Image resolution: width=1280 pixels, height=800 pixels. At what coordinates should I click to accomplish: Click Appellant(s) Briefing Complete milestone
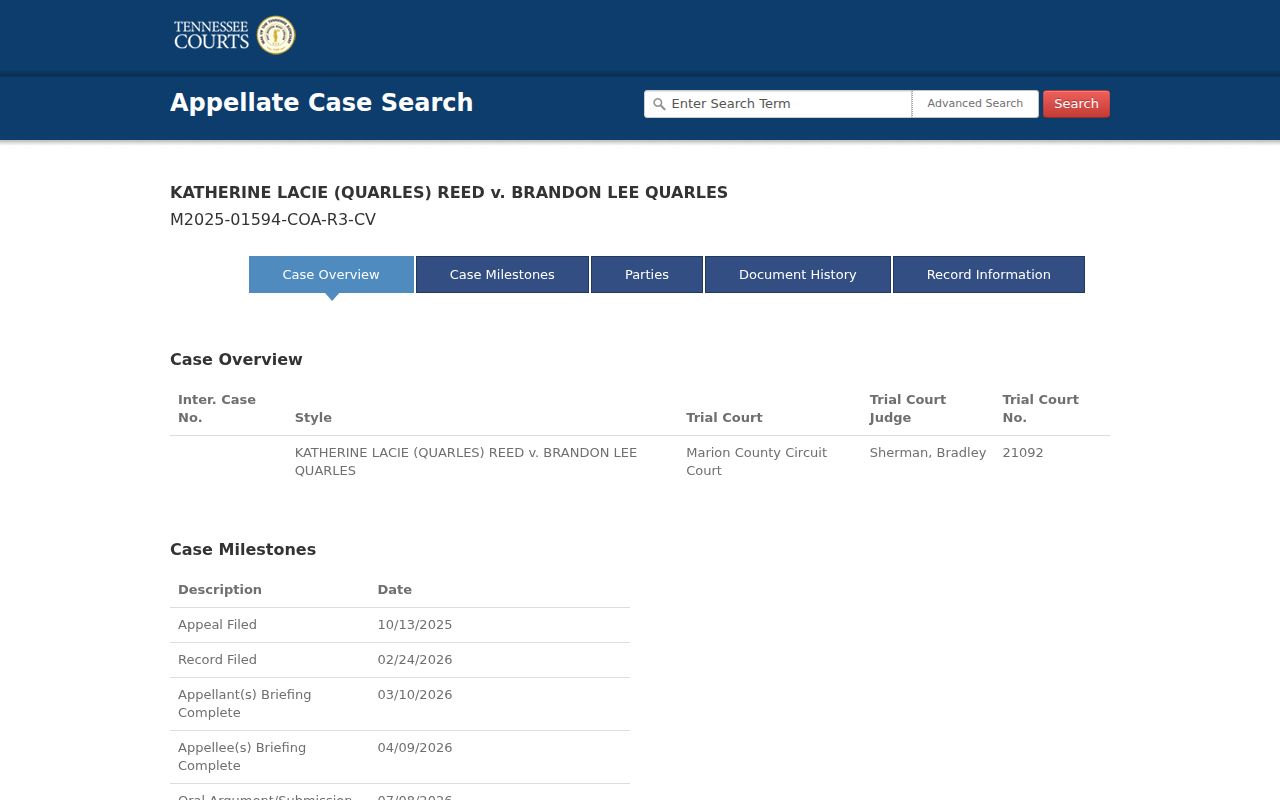coord(245,704)
